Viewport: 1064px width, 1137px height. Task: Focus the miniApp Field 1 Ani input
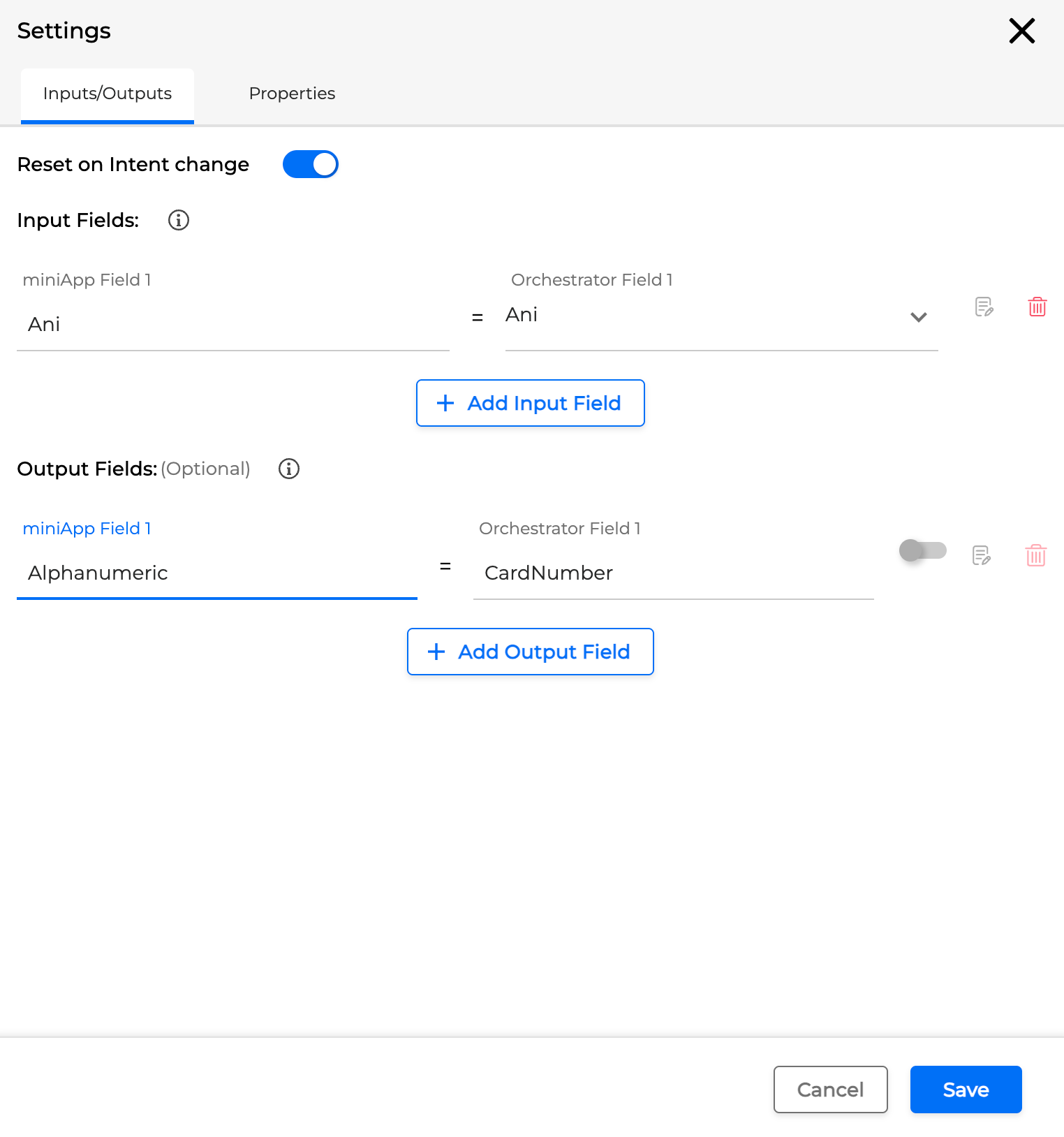[x=232, y=325]
